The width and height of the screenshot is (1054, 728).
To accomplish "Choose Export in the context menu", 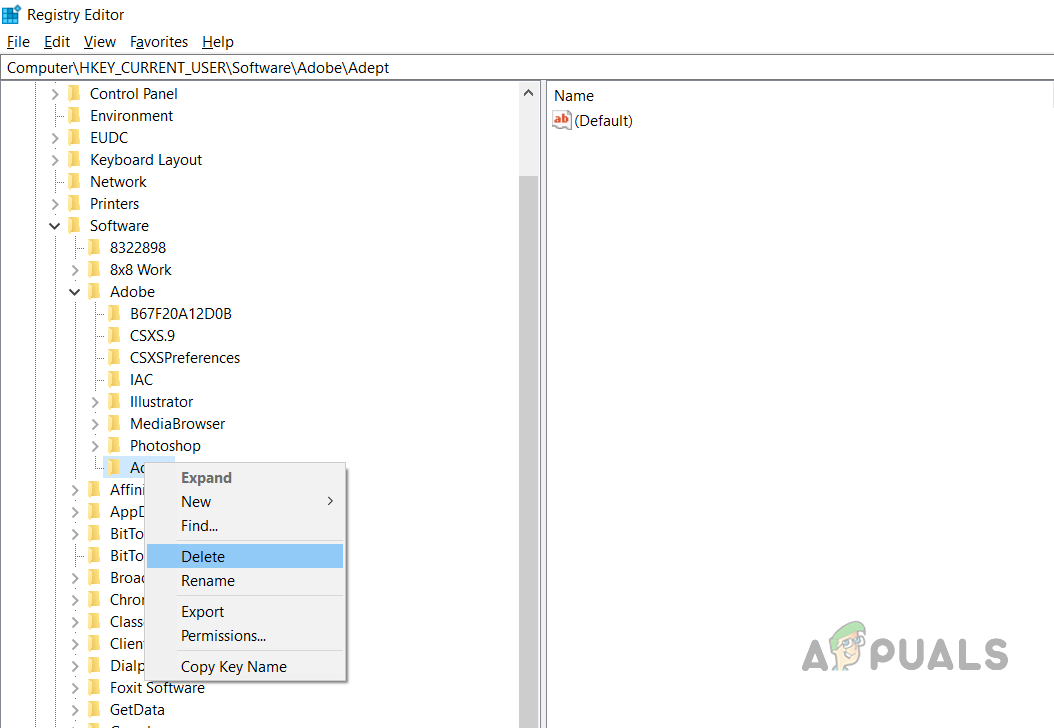I will 245,612.
